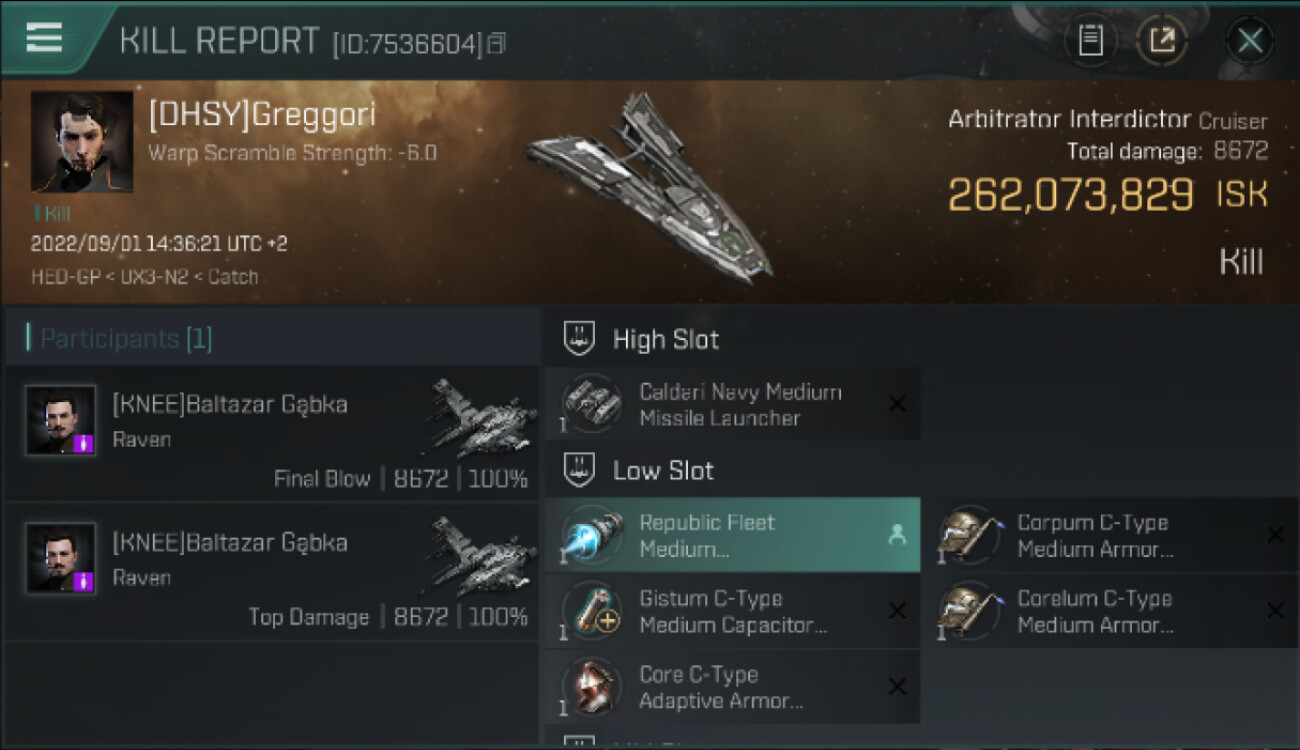
Task: Share the kill report externally
Action: 1161,41
